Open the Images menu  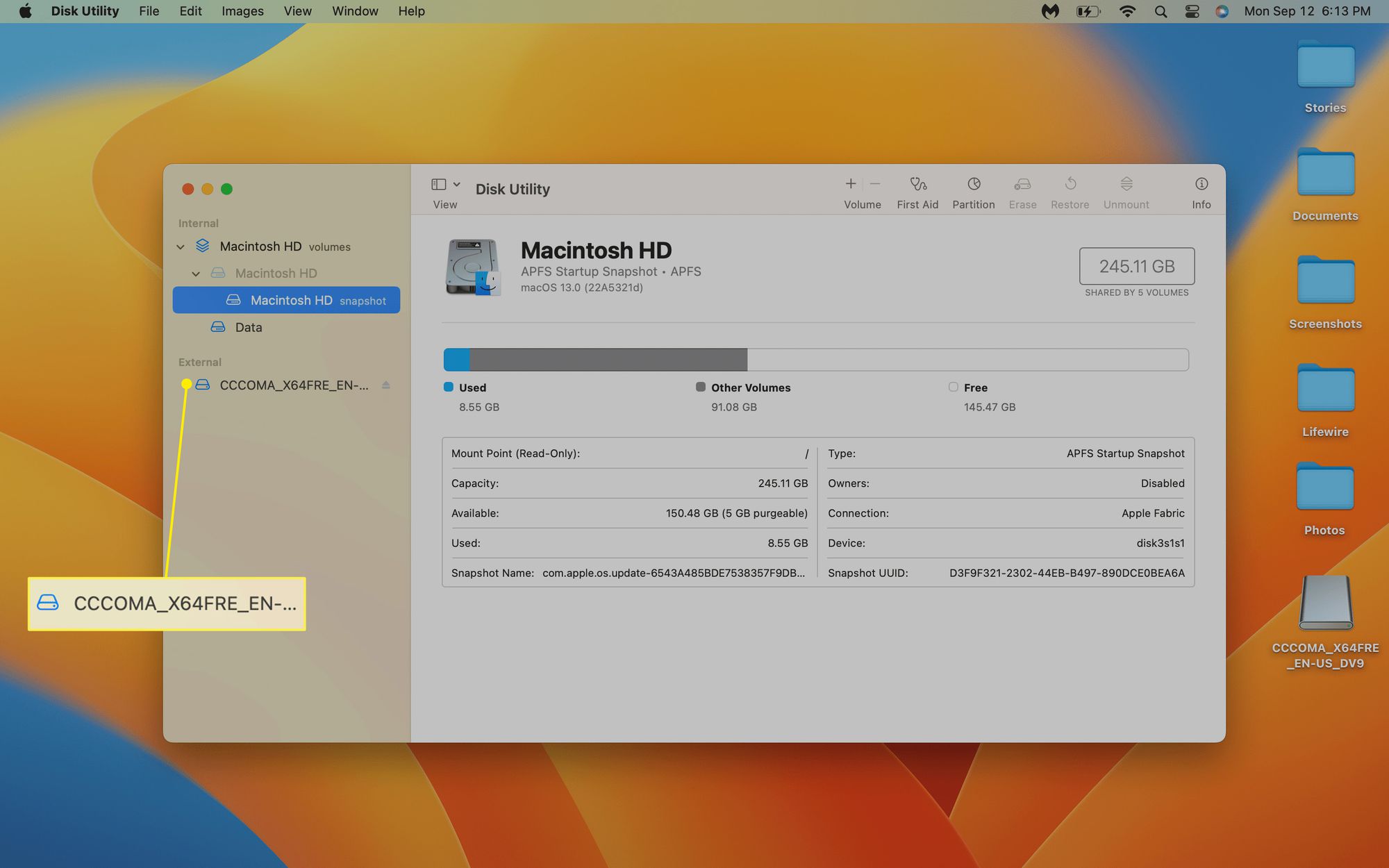click(x=242, y=11)
